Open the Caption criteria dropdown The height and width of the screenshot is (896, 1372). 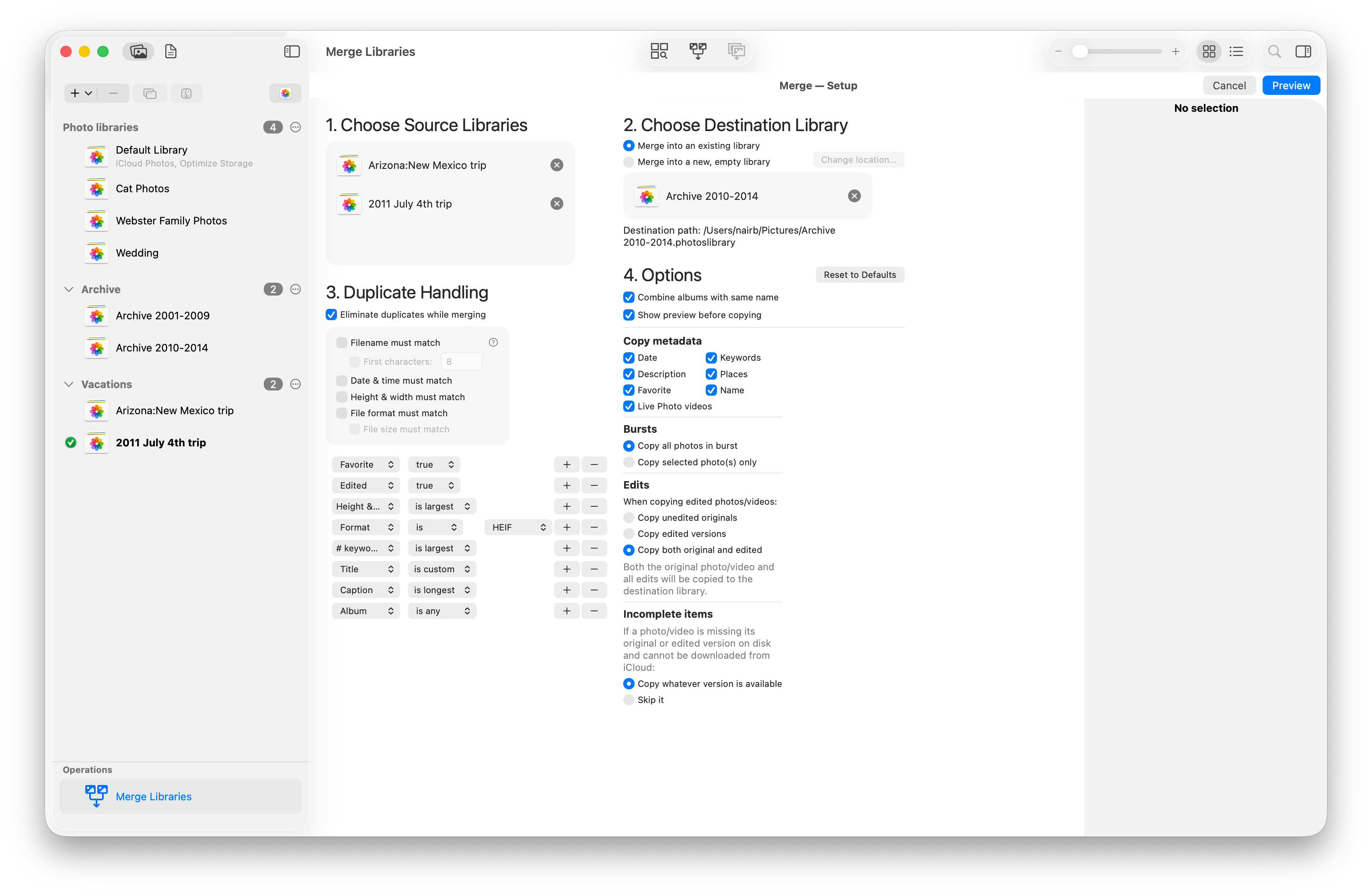[366, 590]
